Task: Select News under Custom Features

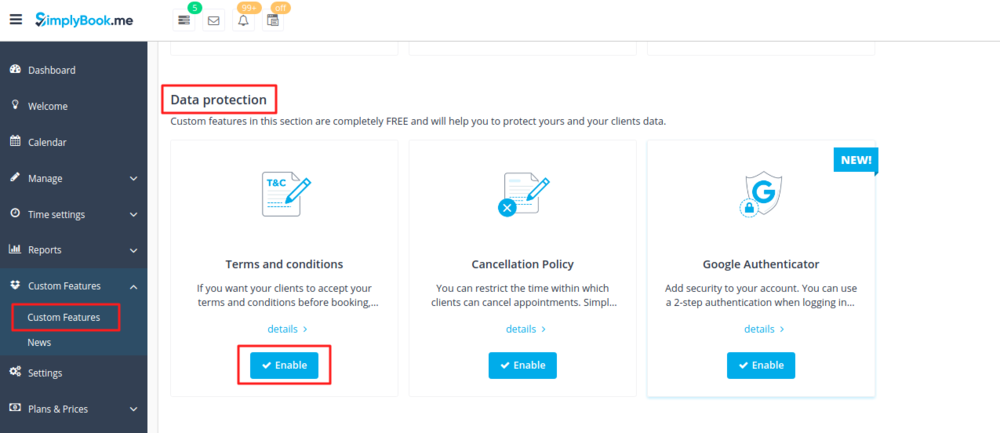Action: point(39,342)
